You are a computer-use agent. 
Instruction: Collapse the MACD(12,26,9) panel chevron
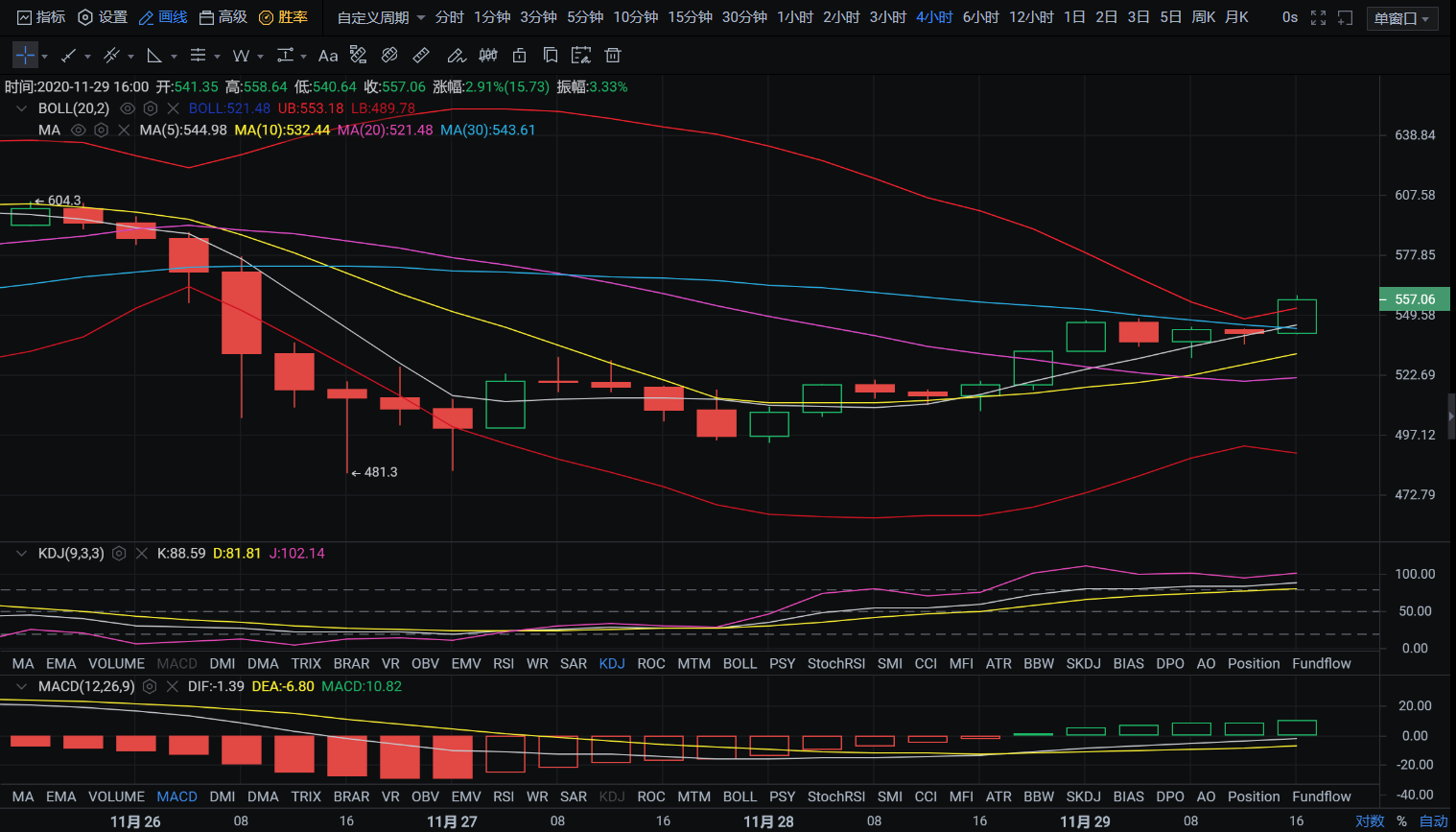[x=21, y=686]
